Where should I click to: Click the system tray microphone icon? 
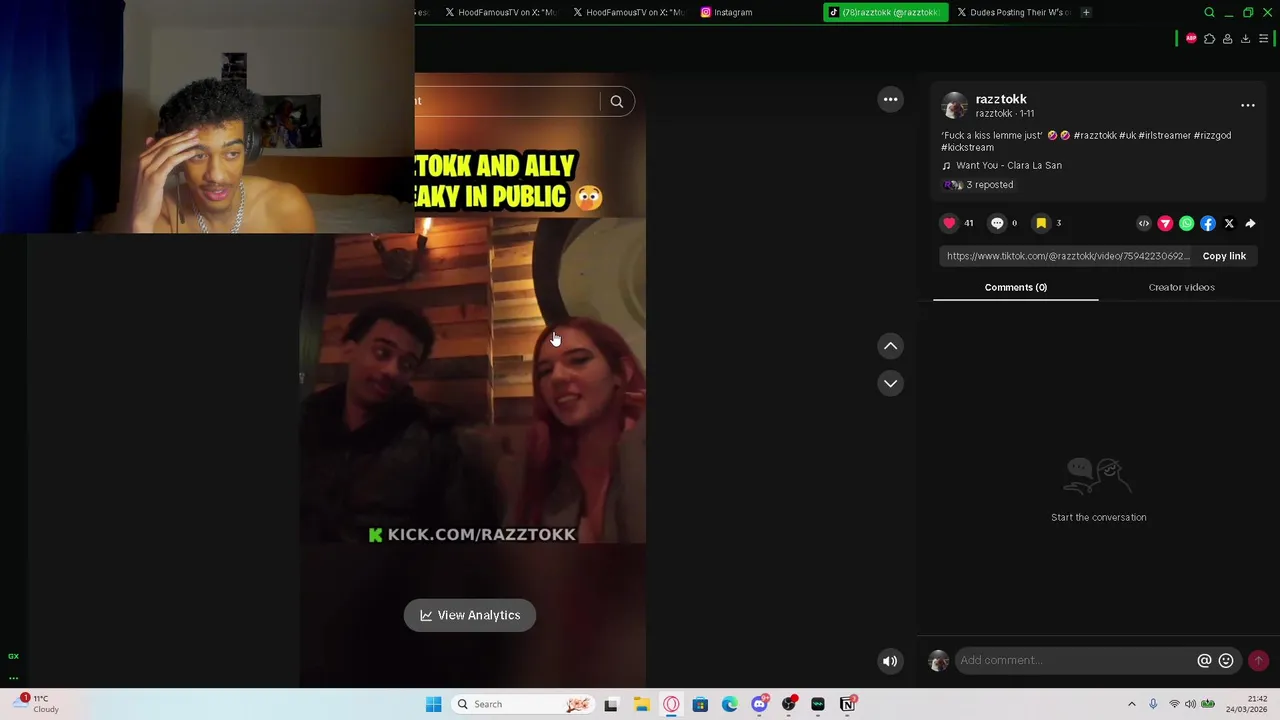tap(1153, 704)
